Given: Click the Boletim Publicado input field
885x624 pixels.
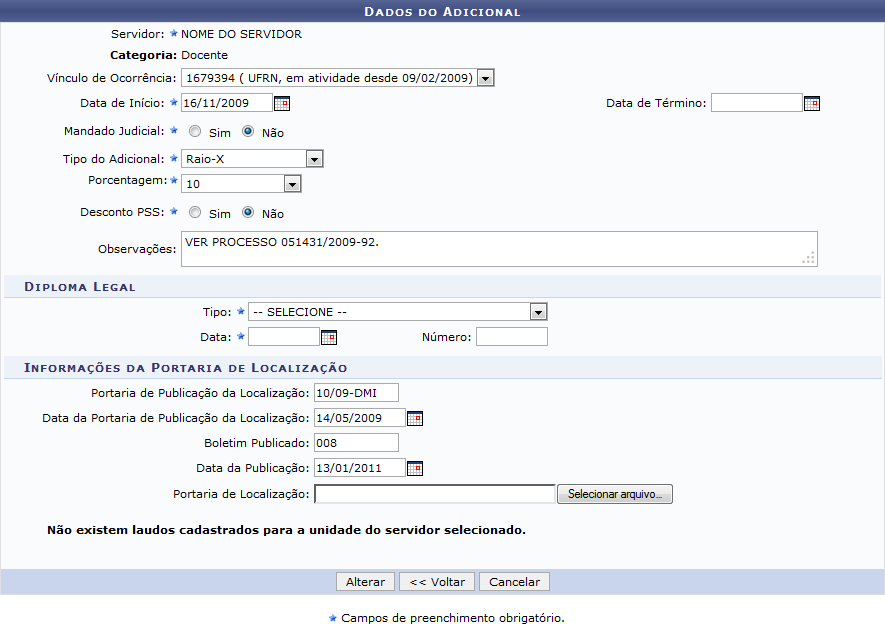Looking at the screenshot, I should (356, 443).
